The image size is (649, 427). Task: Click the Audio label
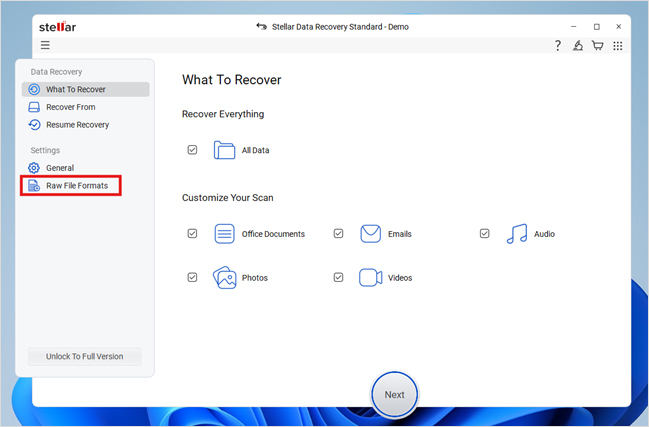[544, 234]
